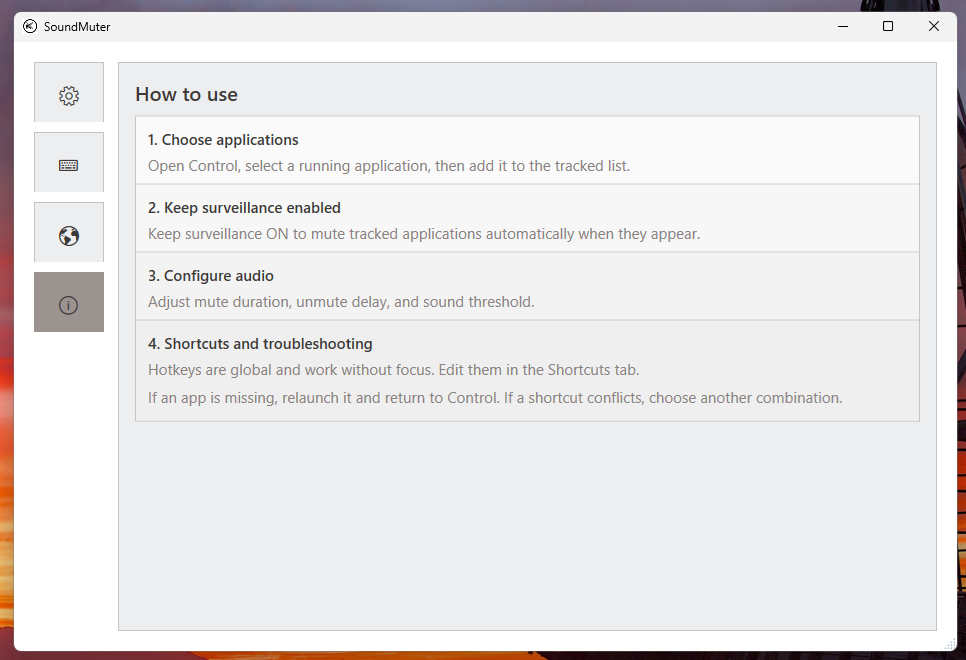Close the SoundMuter window

933,26
